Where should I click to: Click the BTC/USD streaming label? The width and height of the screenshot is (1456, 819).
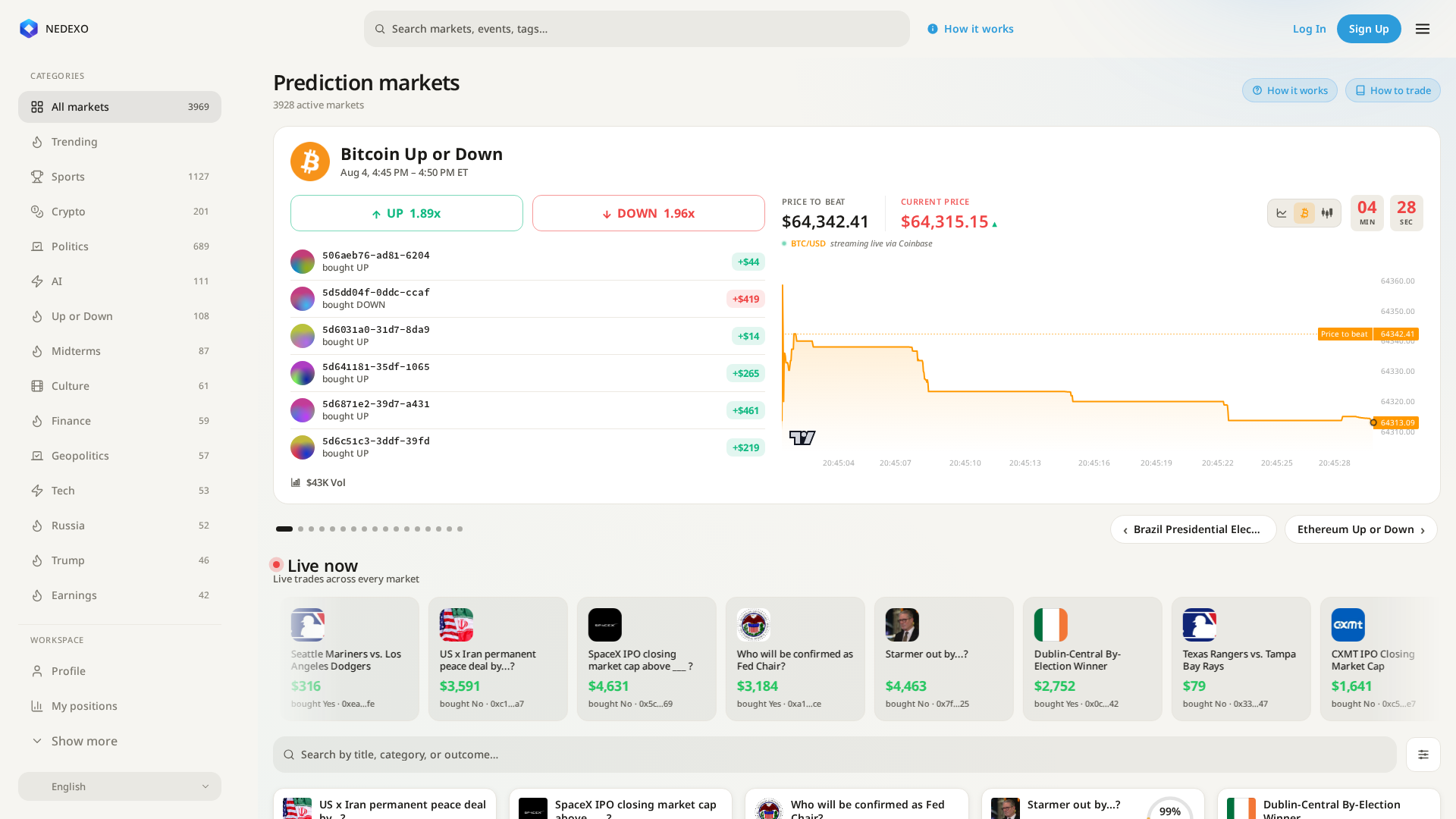click(x=808, y=243)
